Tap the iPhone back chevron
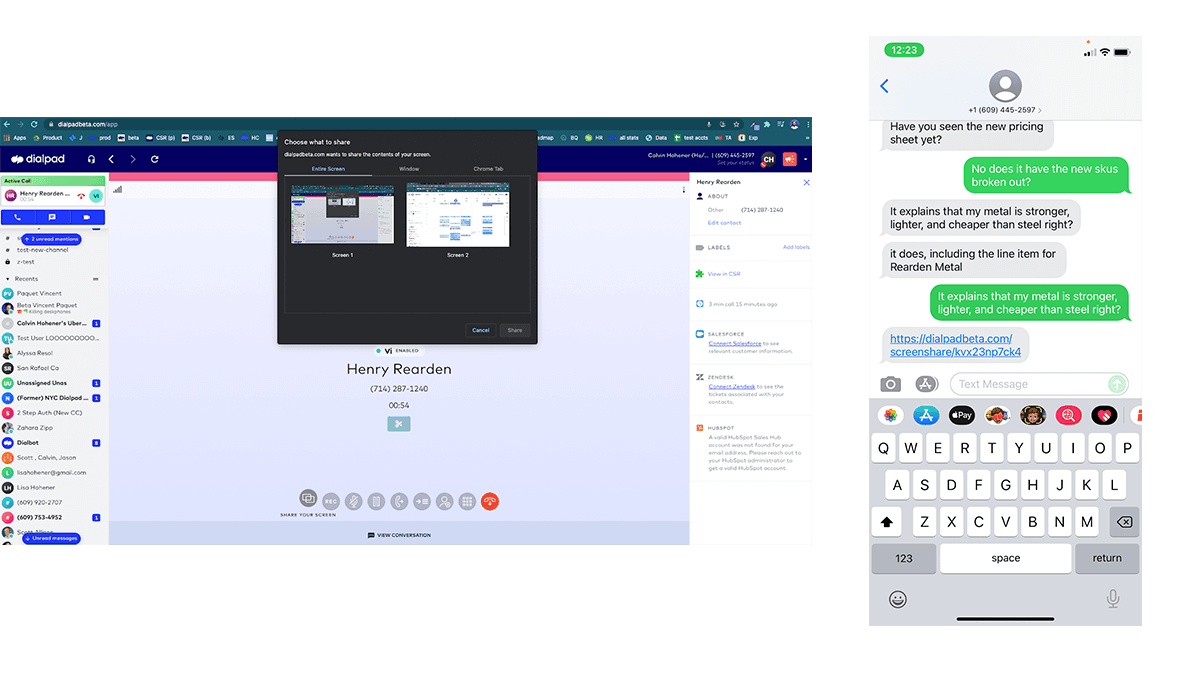1177x681 pixels. 884,86
